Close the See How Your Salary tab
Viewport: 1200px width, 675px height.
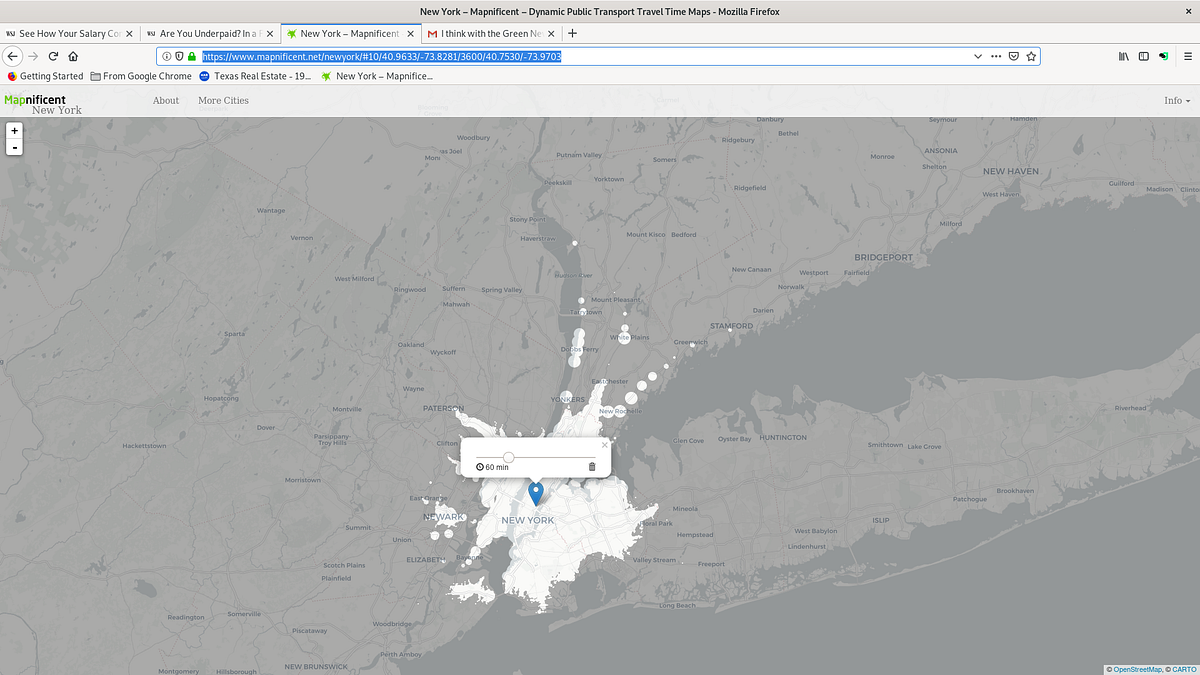coord(129,33)
